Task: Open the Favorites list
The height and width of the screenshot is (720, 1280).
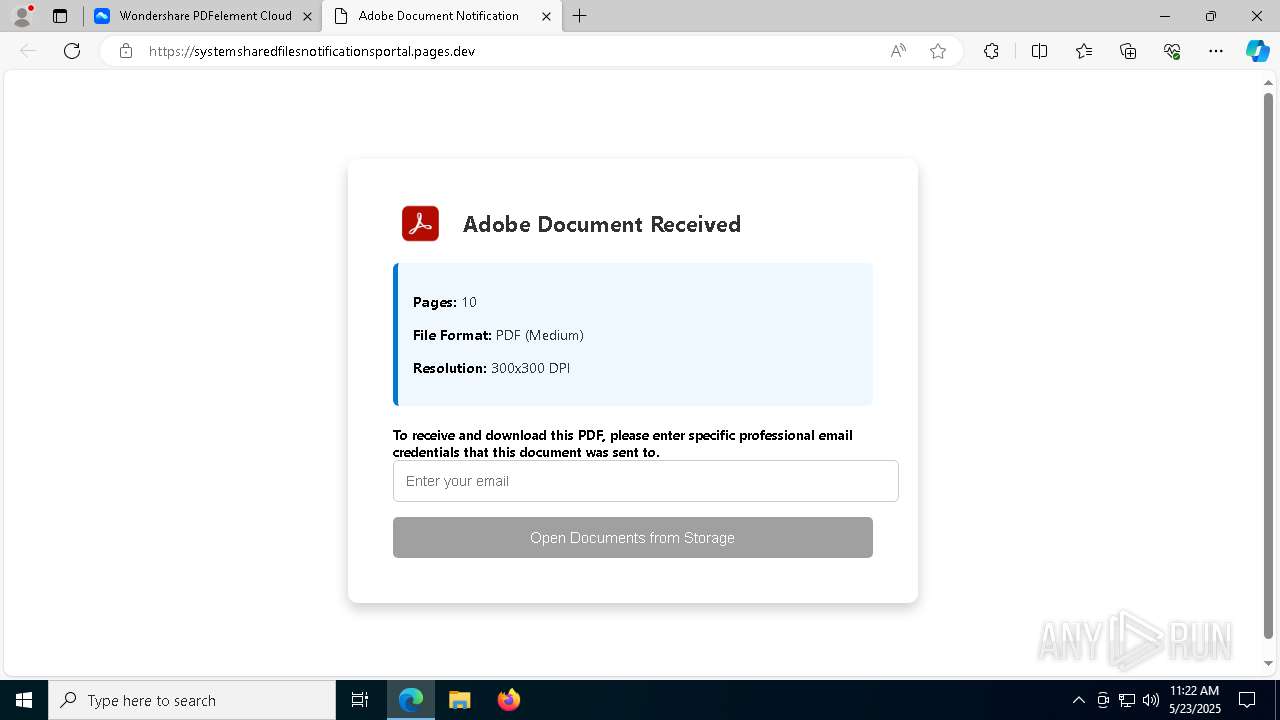Action: click(x=1084, y=51)
